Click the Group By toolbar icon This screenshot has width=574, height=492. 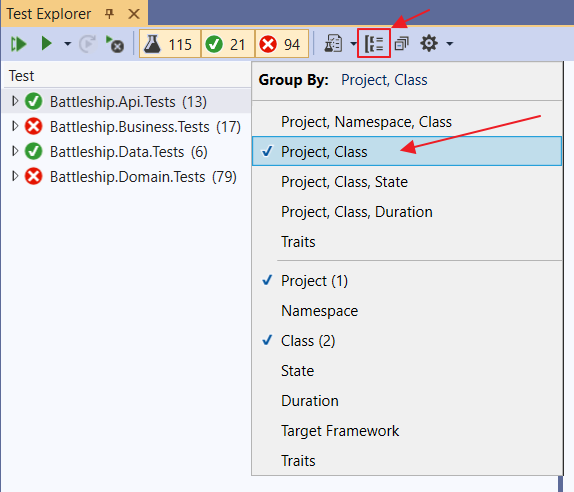pos(374,44)
